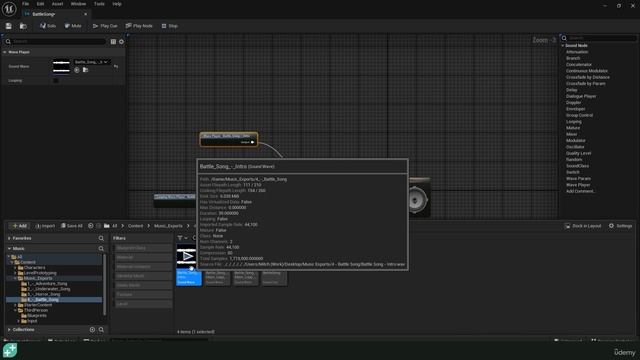
Task: Click the Stop playback button
Action: coord(170,26)
